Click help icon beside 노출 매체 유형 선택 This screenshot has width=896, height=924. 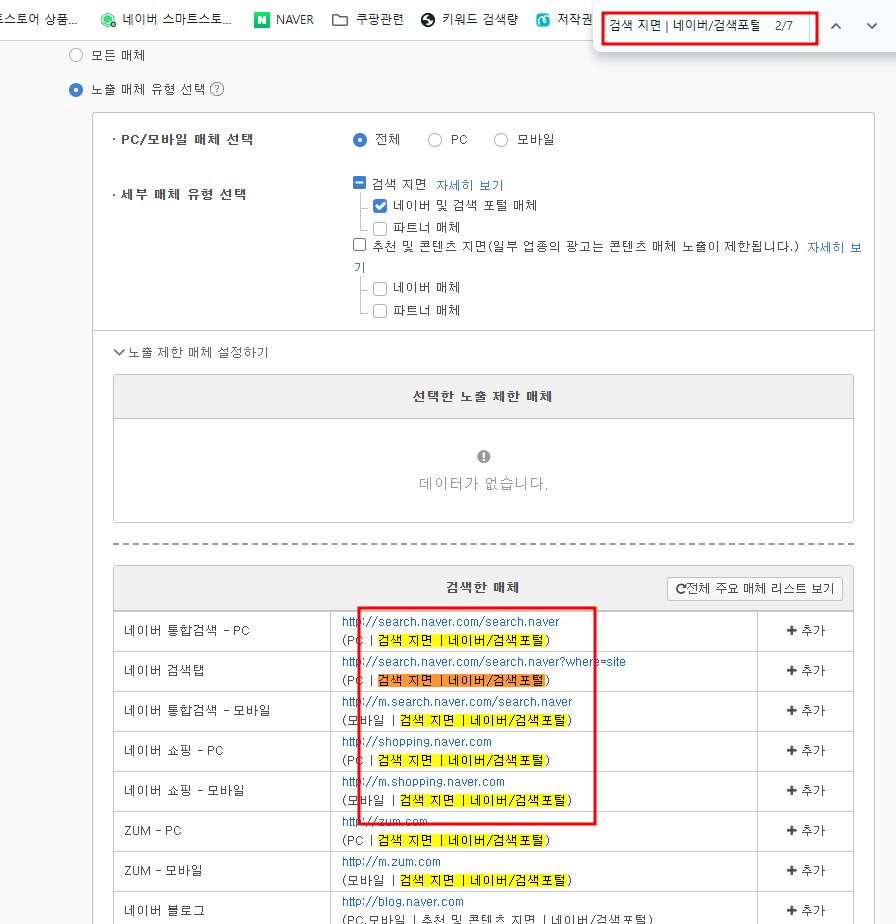click(217, 89)
